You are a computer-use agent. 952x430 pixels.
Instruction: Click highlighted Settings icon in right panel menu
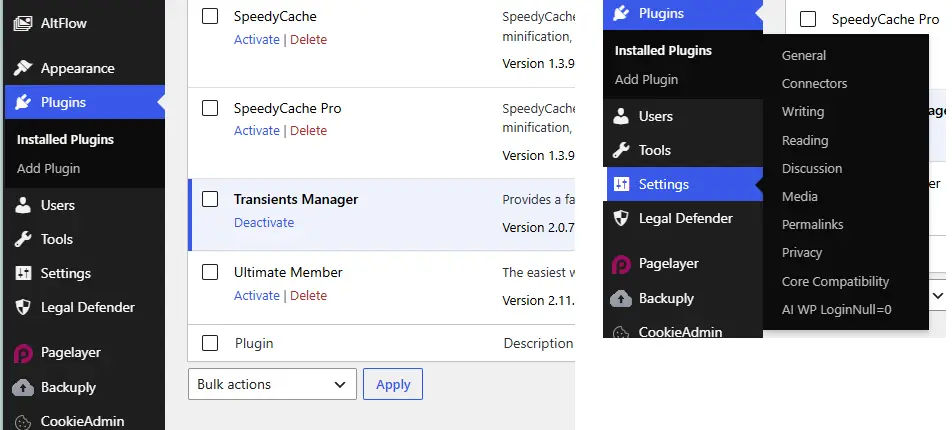pos(621,184)
